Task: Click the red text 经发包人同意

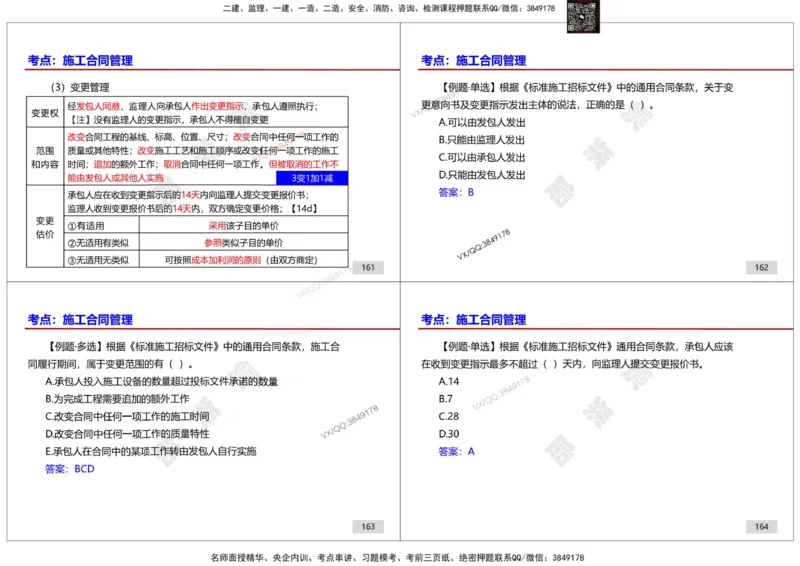Action: 94,106
